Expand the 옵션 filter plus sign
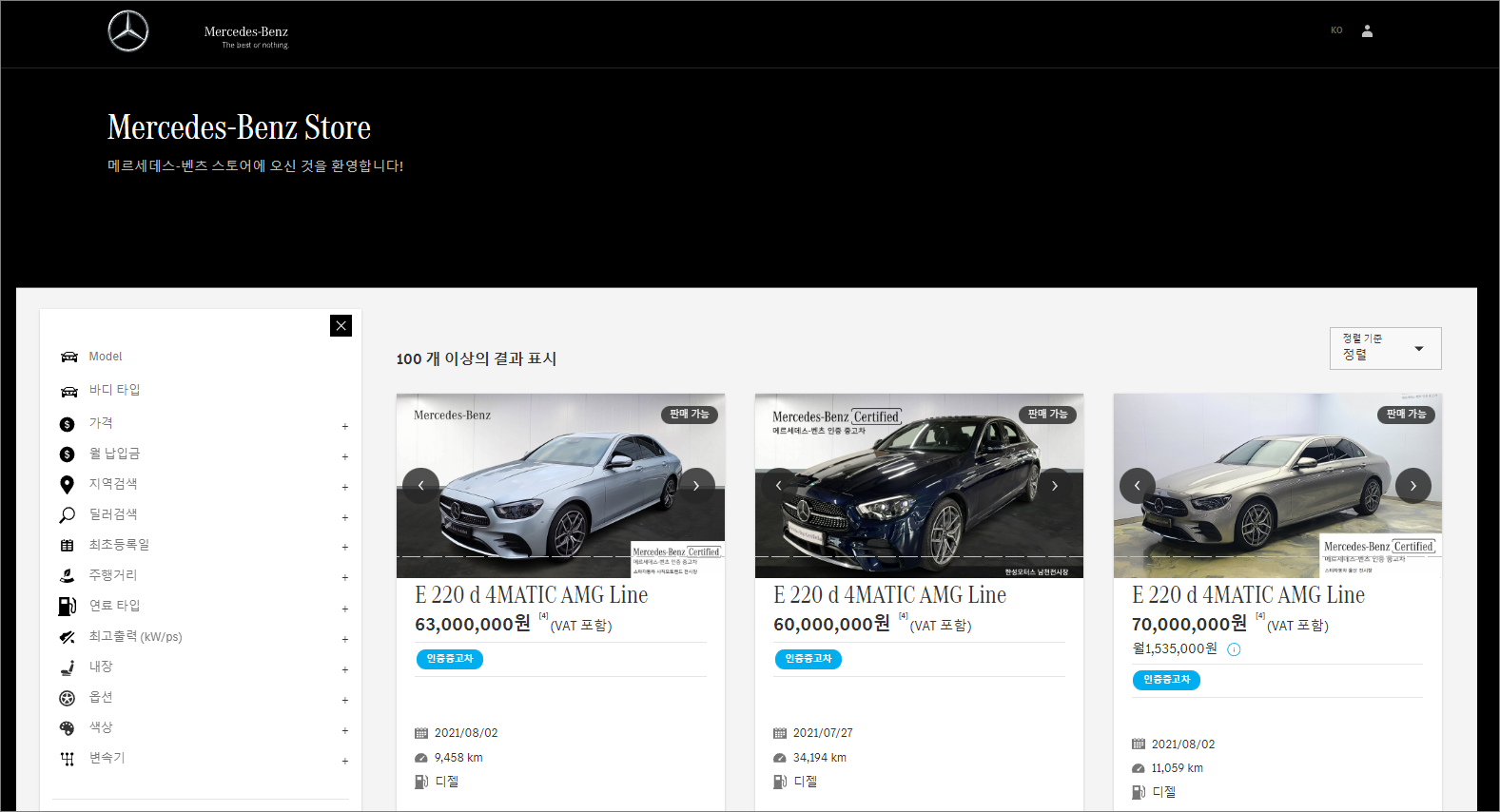The width and height of the screenshot is (1500, 812). point(345,700)
